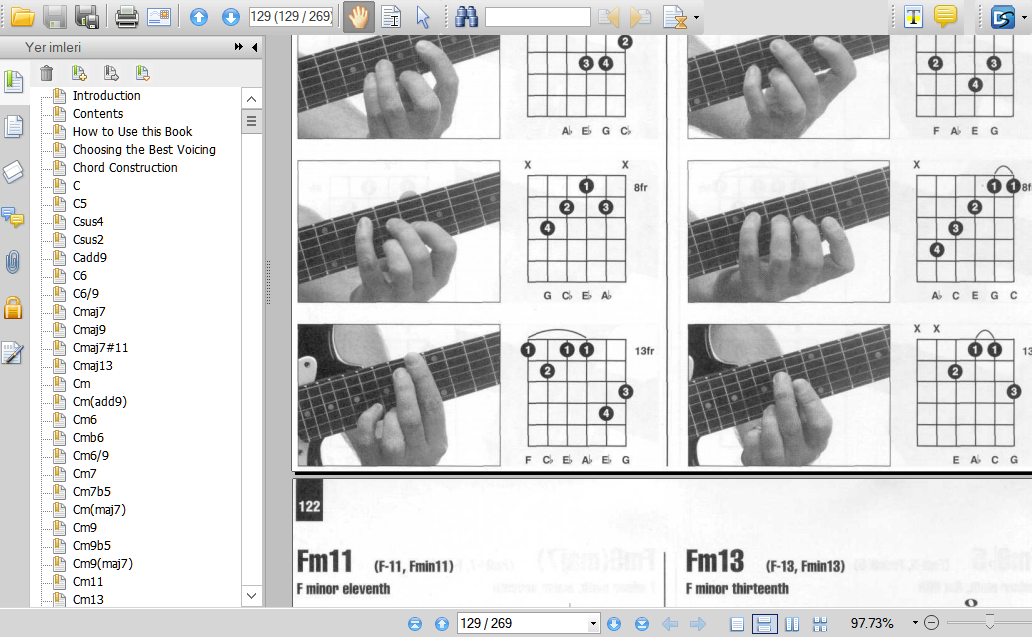Select the Hand tool in the toolbar

click(358, 17)
